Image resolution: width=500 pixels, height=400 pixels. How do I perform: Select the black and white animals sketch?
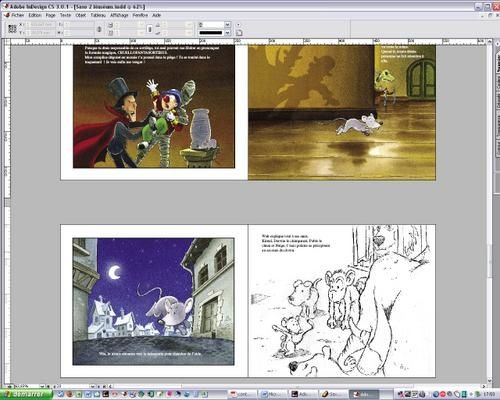click(x=342, y=301)
